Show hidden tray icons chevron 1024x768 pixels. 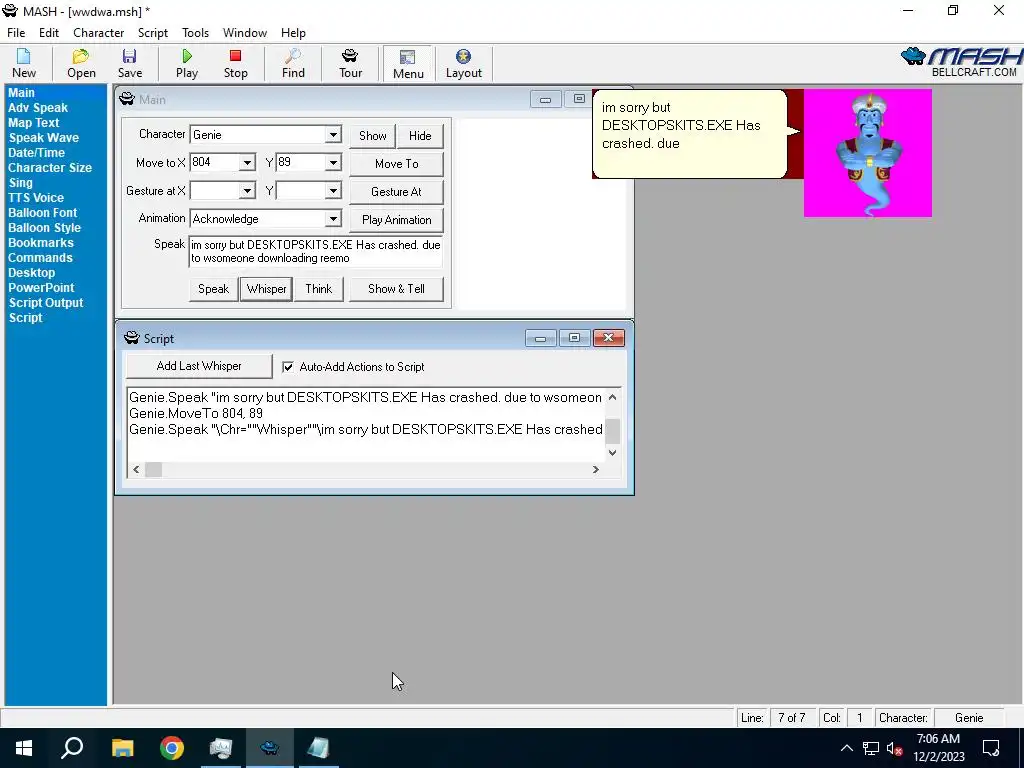846,748
